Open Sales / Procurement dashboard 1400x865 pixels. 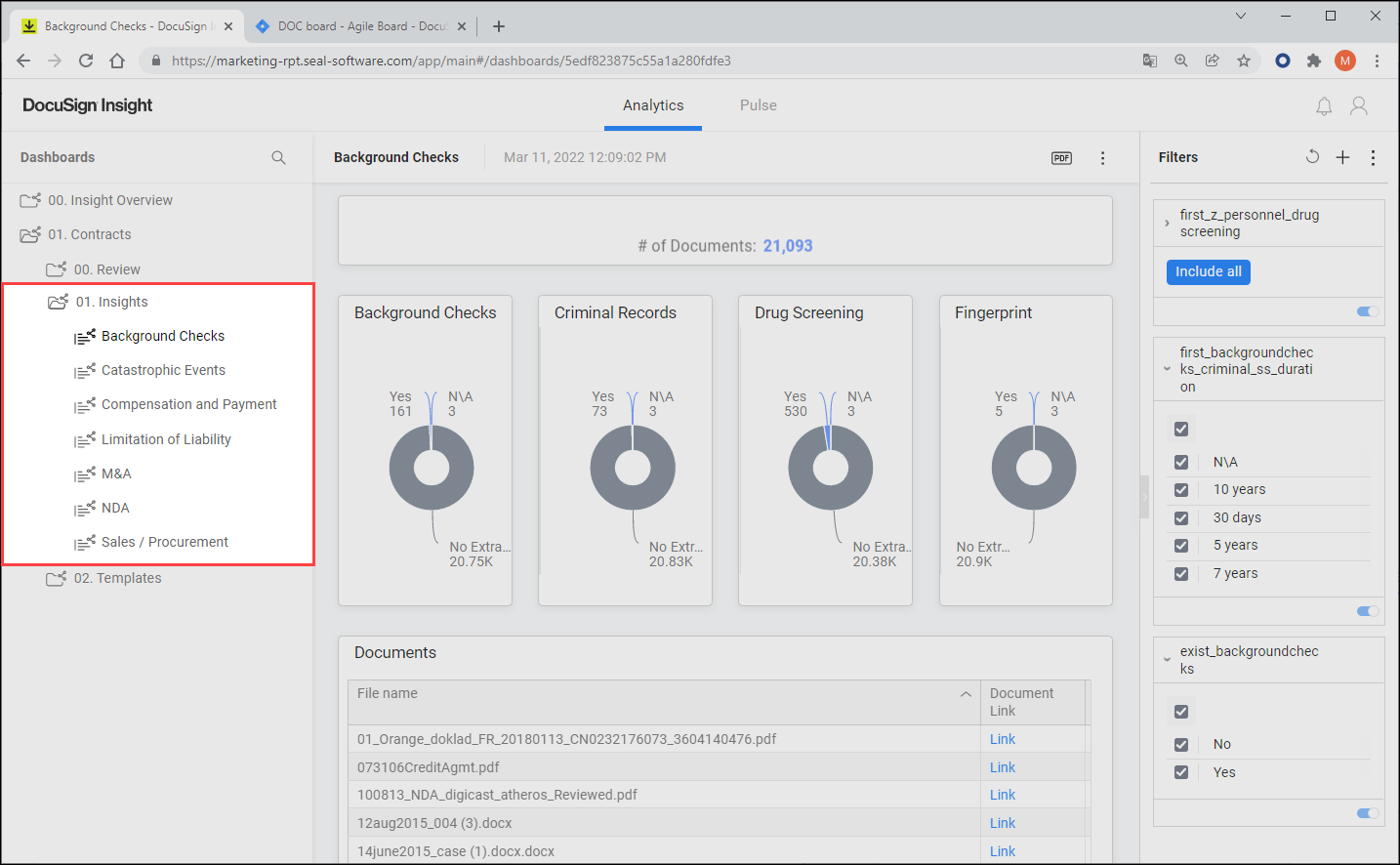click(x=165, y=543)
